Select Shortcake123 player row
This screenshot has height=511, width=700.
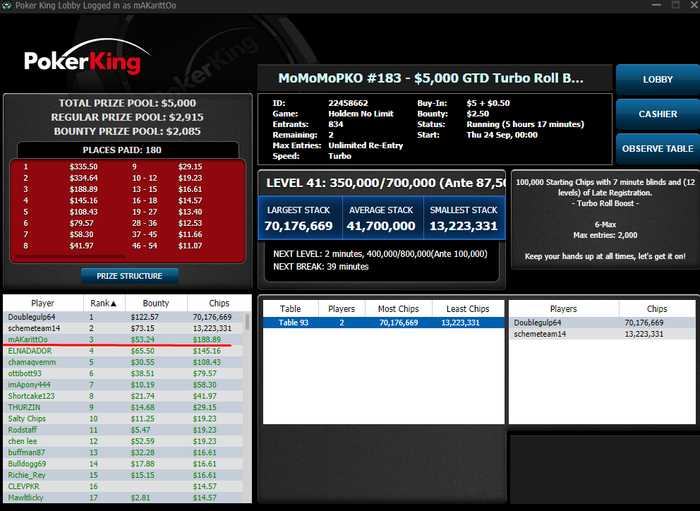[124, 396]
